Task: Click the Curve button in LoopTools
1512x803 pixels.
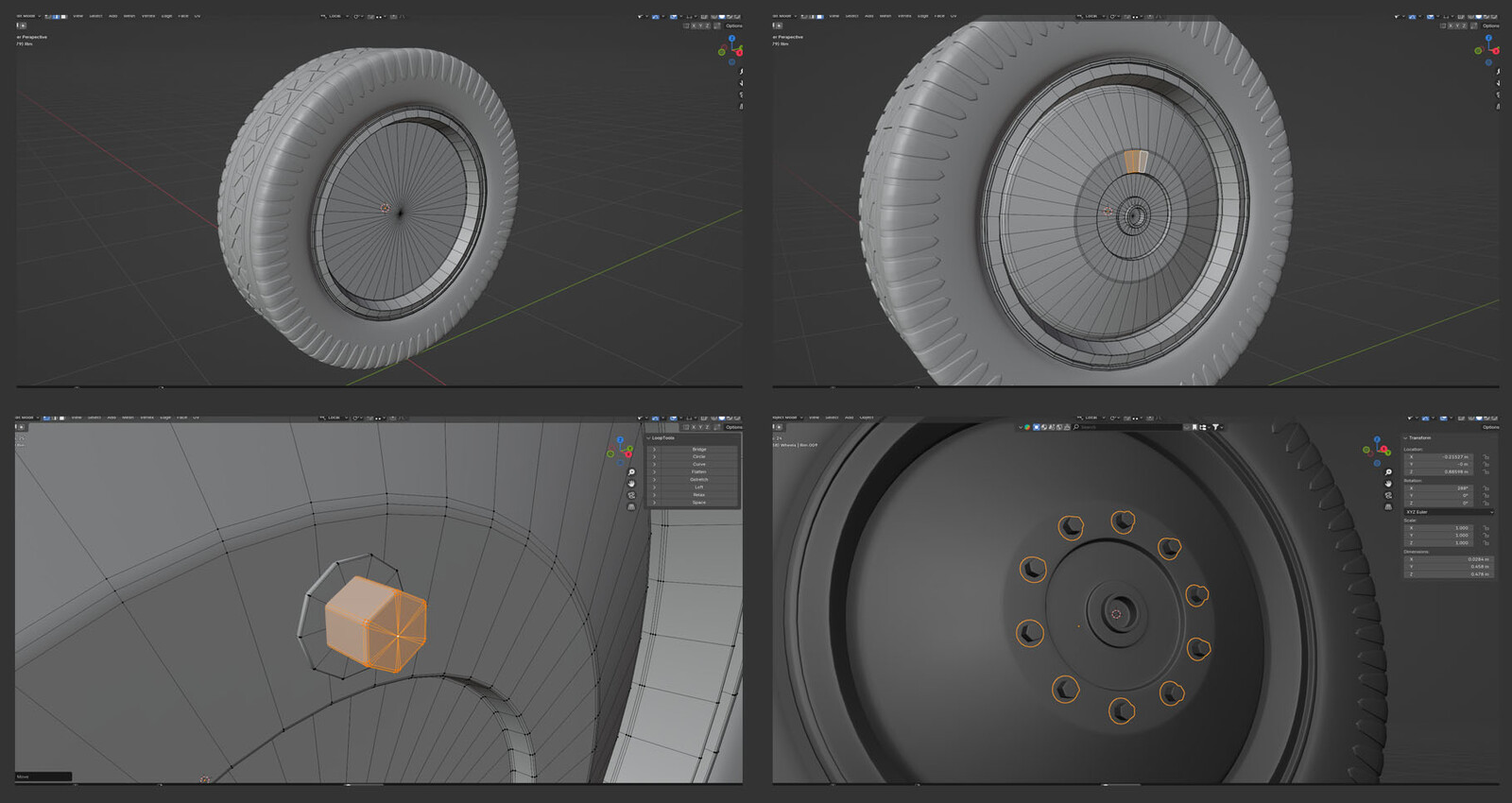Action: [699, 465]
